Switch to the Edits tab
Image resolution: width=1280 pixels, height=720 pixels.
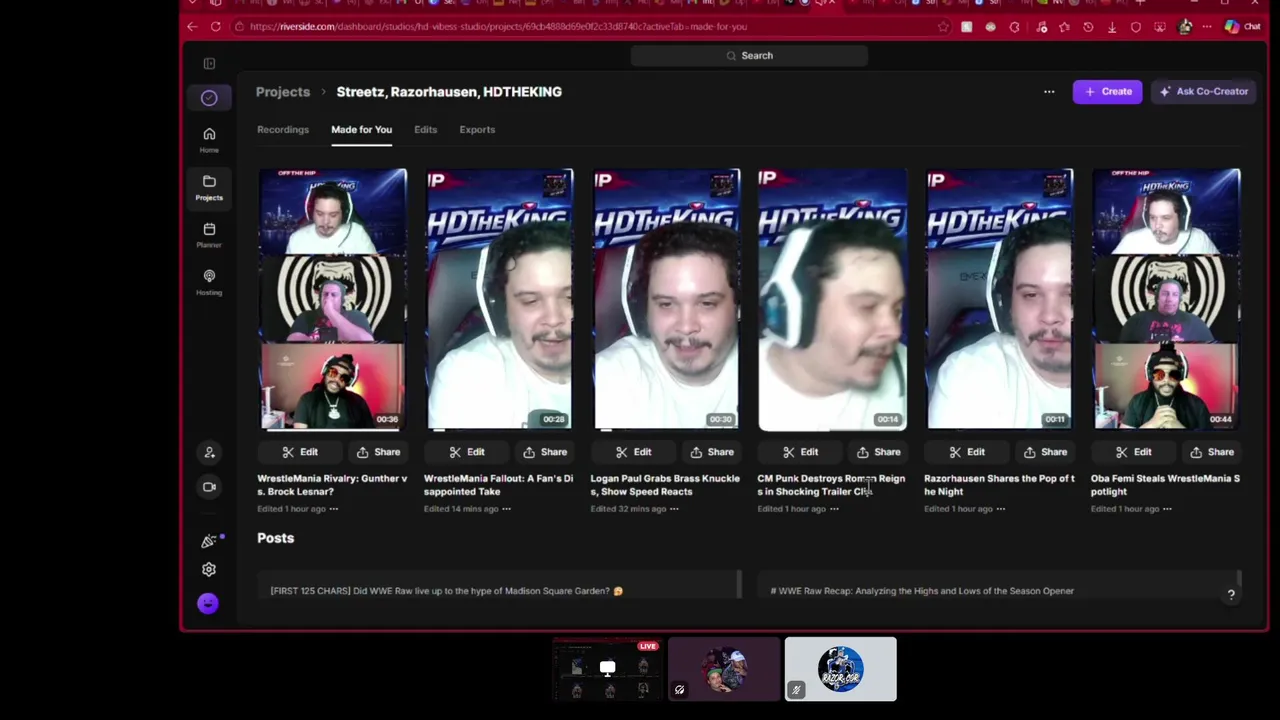point(425,130)
